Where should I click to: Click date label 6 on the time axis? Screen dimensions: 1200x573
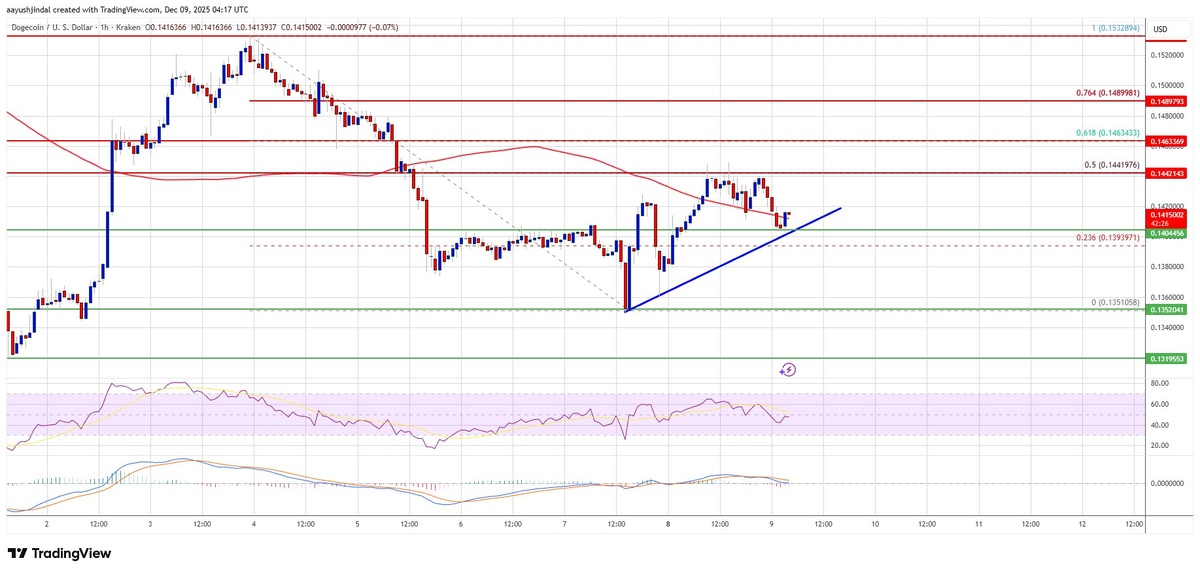[x=460, y=523]
